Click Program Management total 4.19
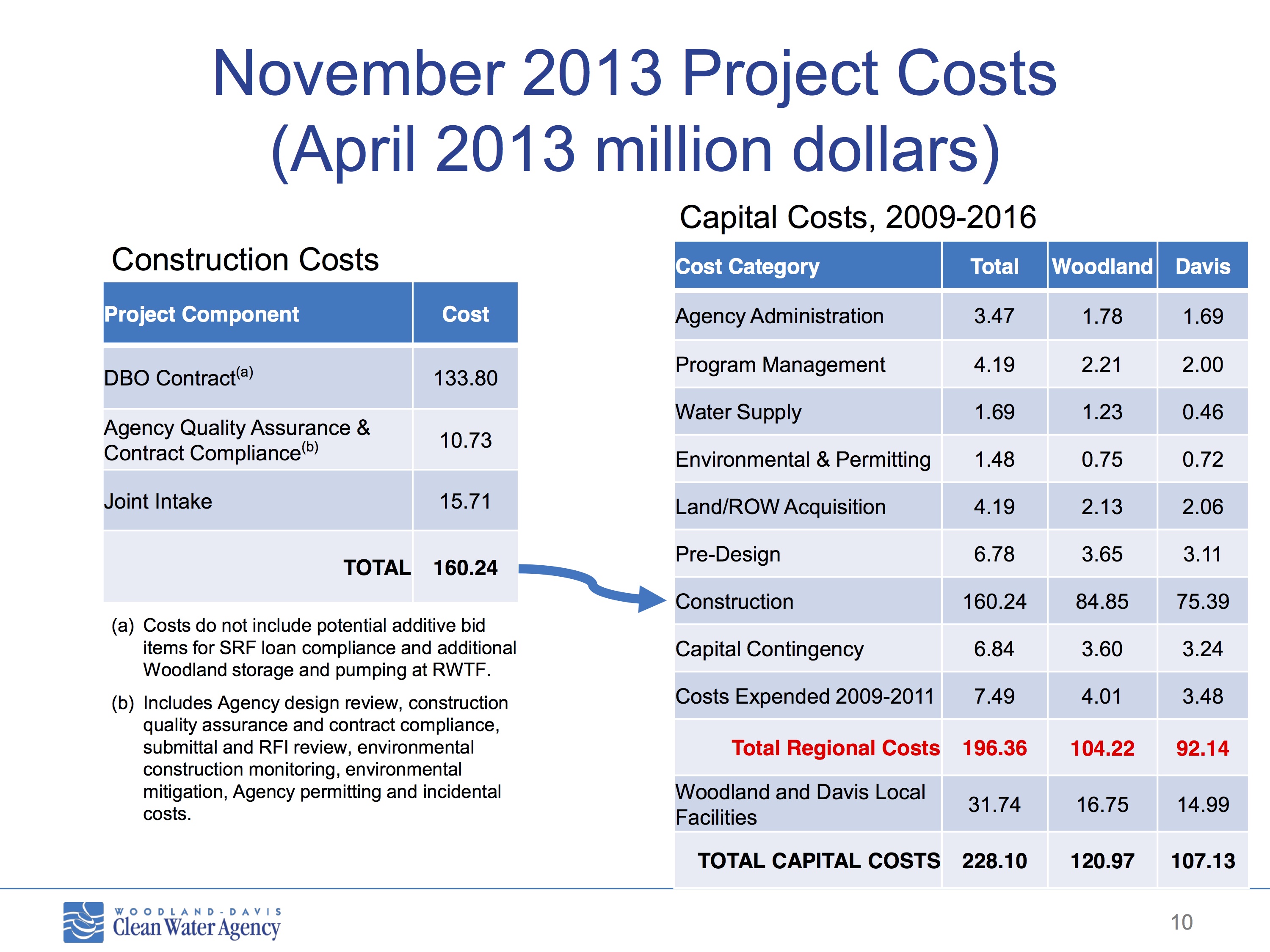This screenshot has width=1270, height=952. tap(994, 365)
